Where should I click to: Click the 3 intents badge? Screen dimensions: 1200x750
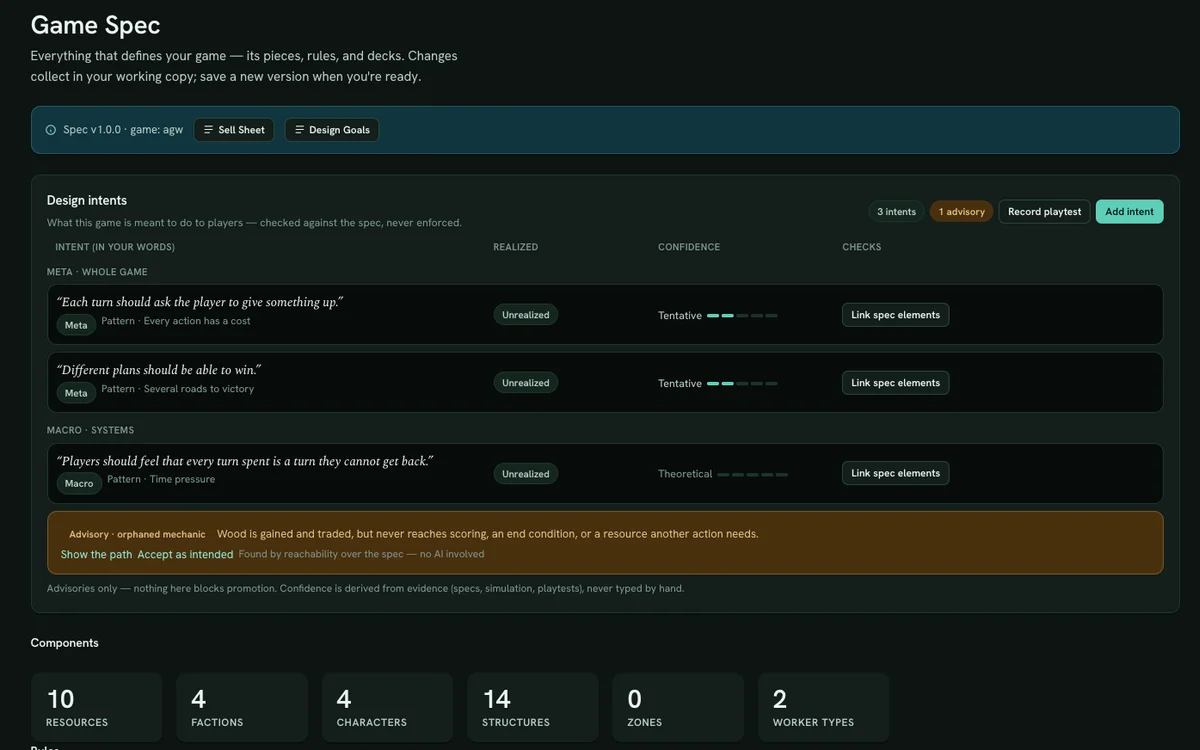click(896, 212)
